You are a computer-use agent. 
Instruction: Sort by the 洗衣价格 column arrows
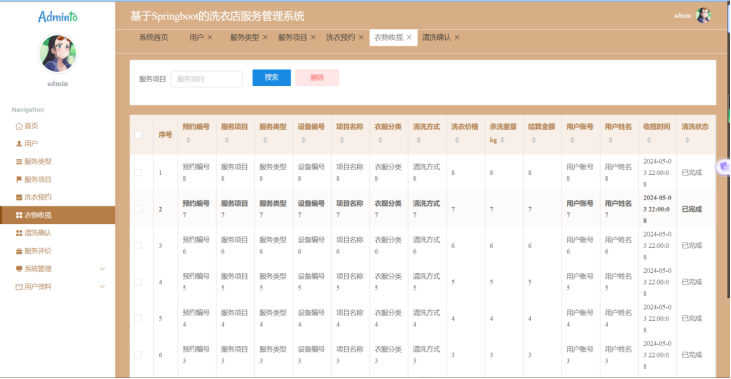pyautogui.click(x=457, y=140)
